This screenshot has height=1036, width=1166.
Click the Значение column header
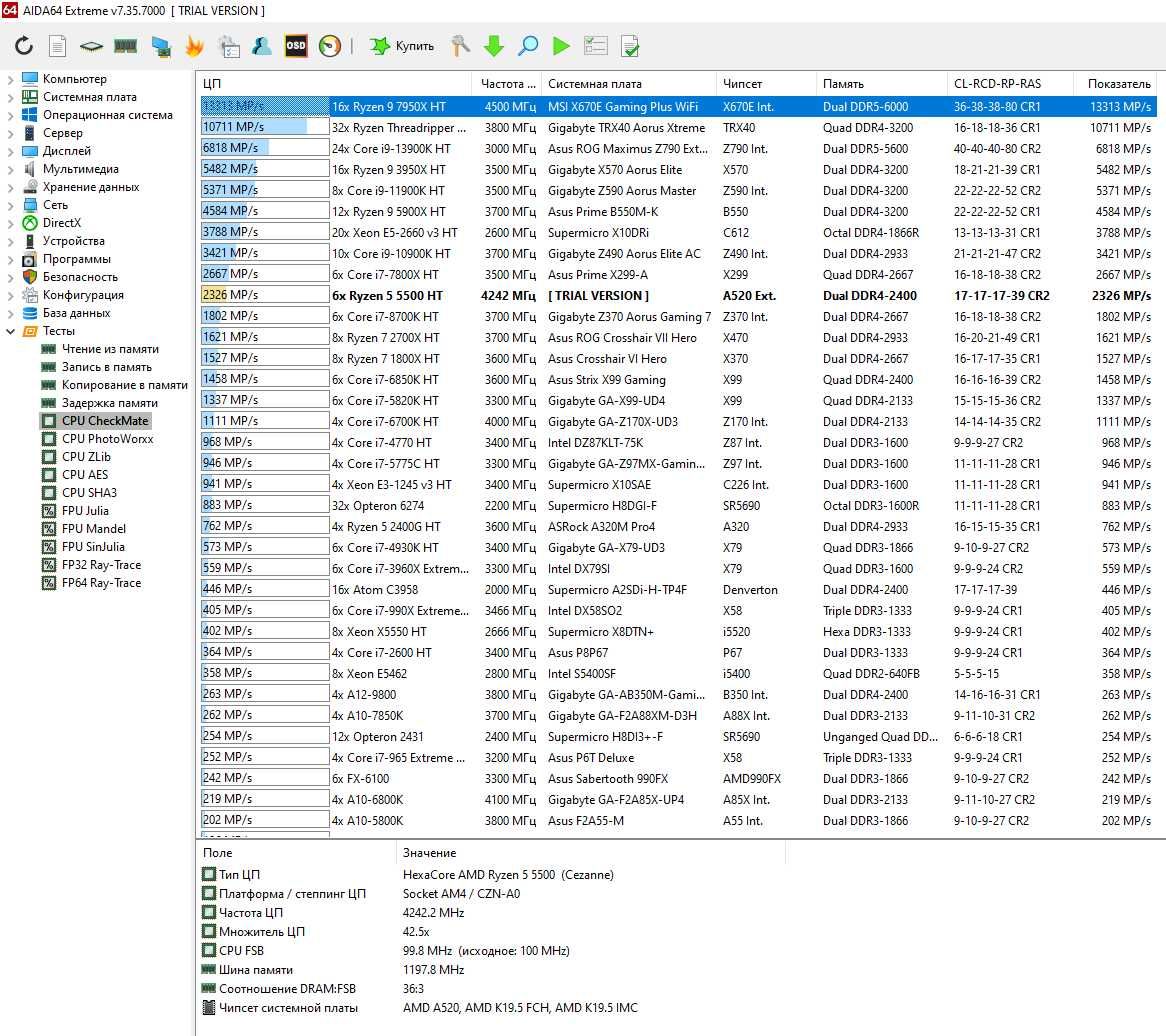point(590,853)
